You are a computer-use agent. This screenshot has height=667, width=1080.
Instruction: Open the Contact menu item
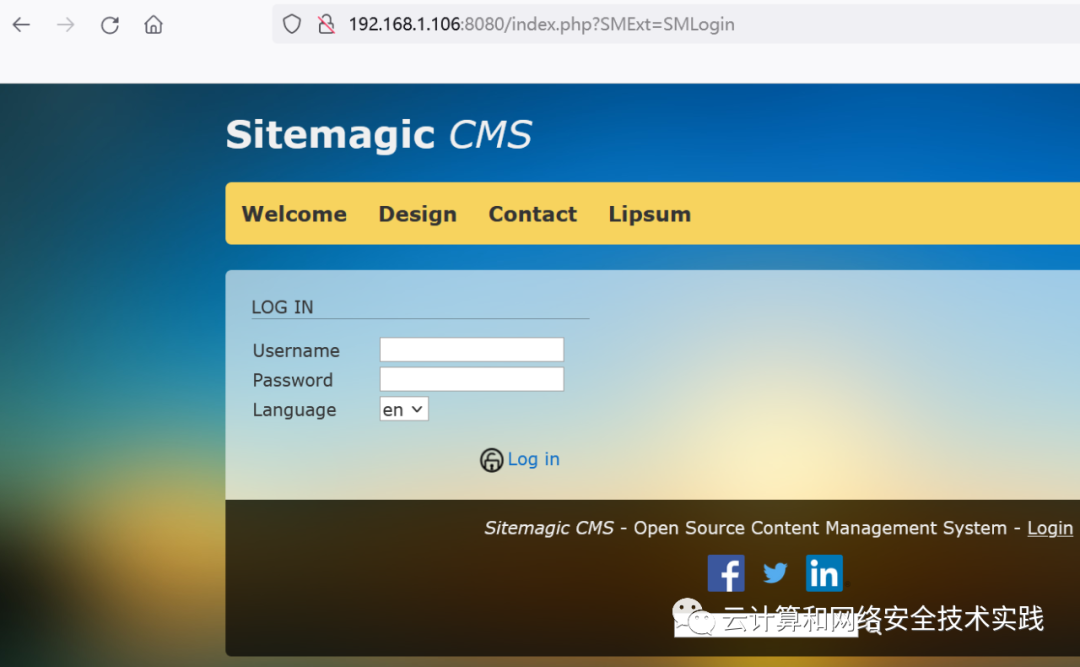532,214
